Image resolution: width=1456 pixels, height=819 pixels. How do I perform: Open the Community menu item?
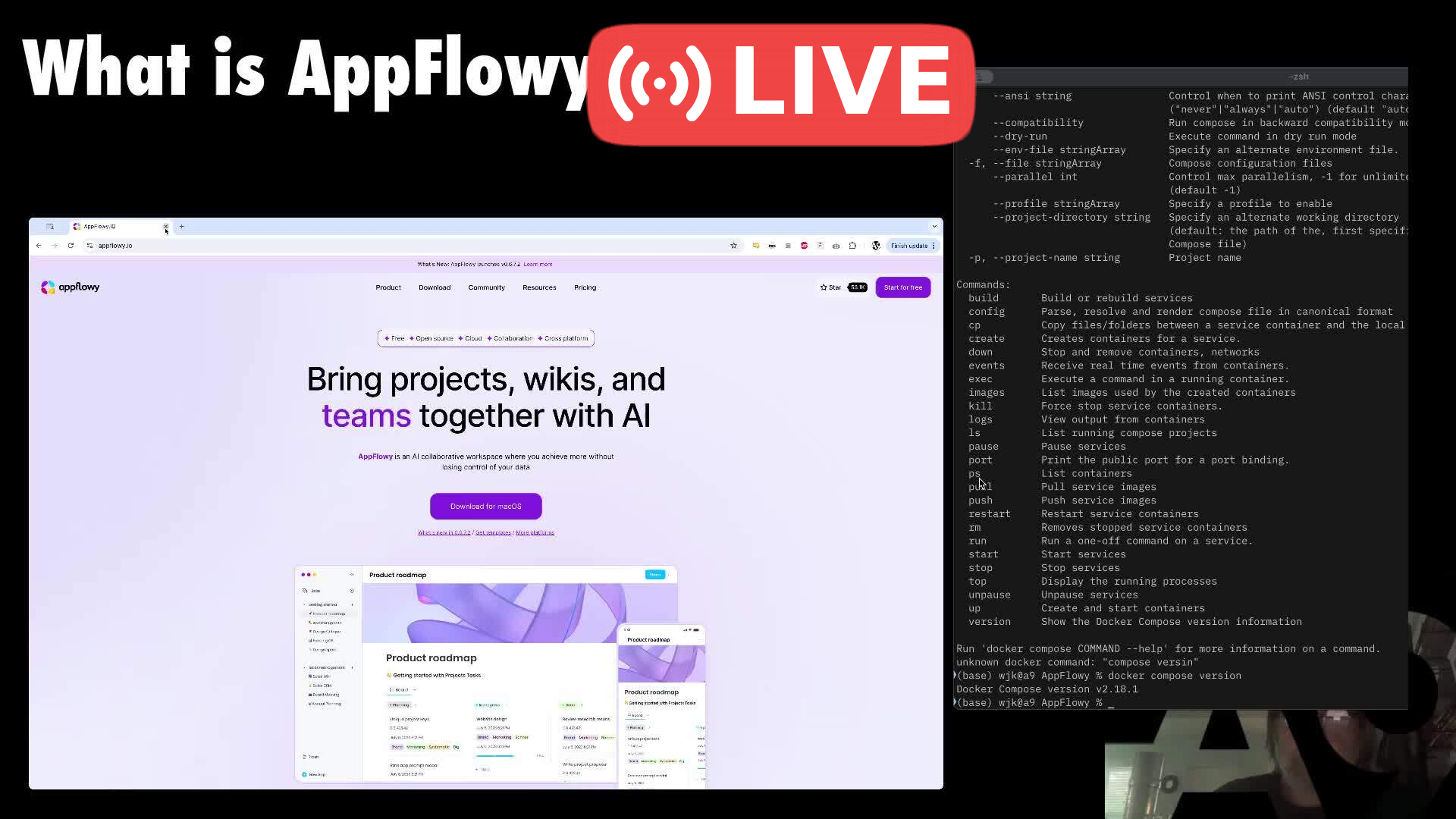[x=486, y=287]
